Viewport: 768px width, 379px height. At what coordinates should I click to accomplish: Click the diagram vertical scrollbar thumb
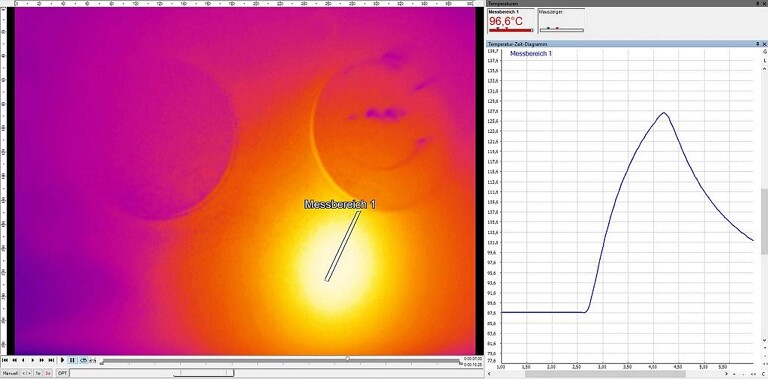(x=765, y=221)
